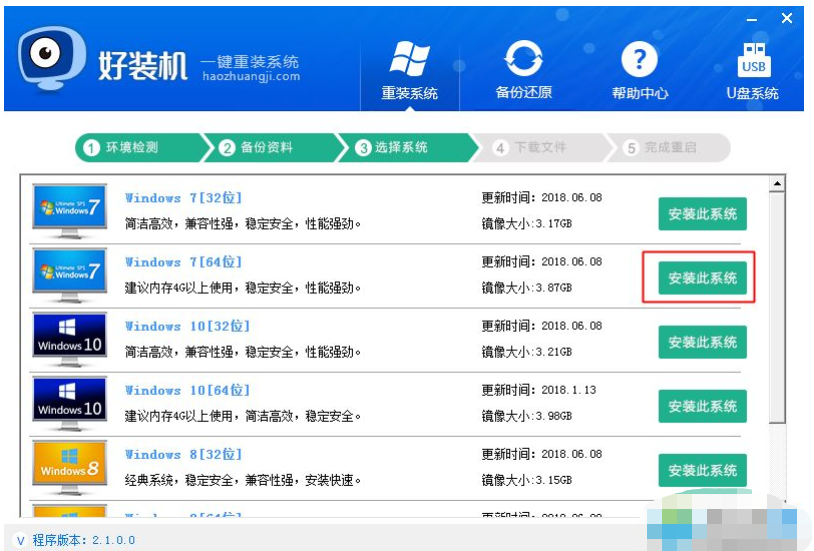Click the system list vertical scrollbar thumb

click(777, 308)
